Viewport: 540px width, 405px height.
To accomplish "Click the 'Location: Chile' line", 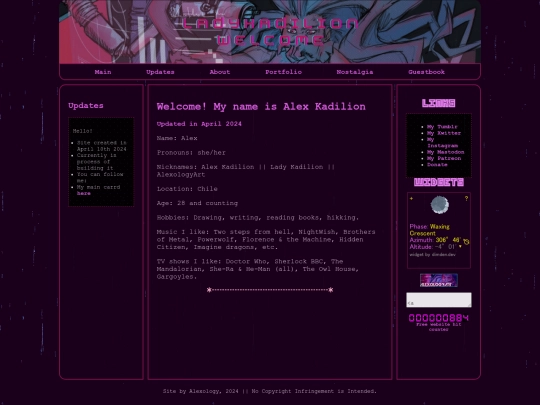I will 187,189.
